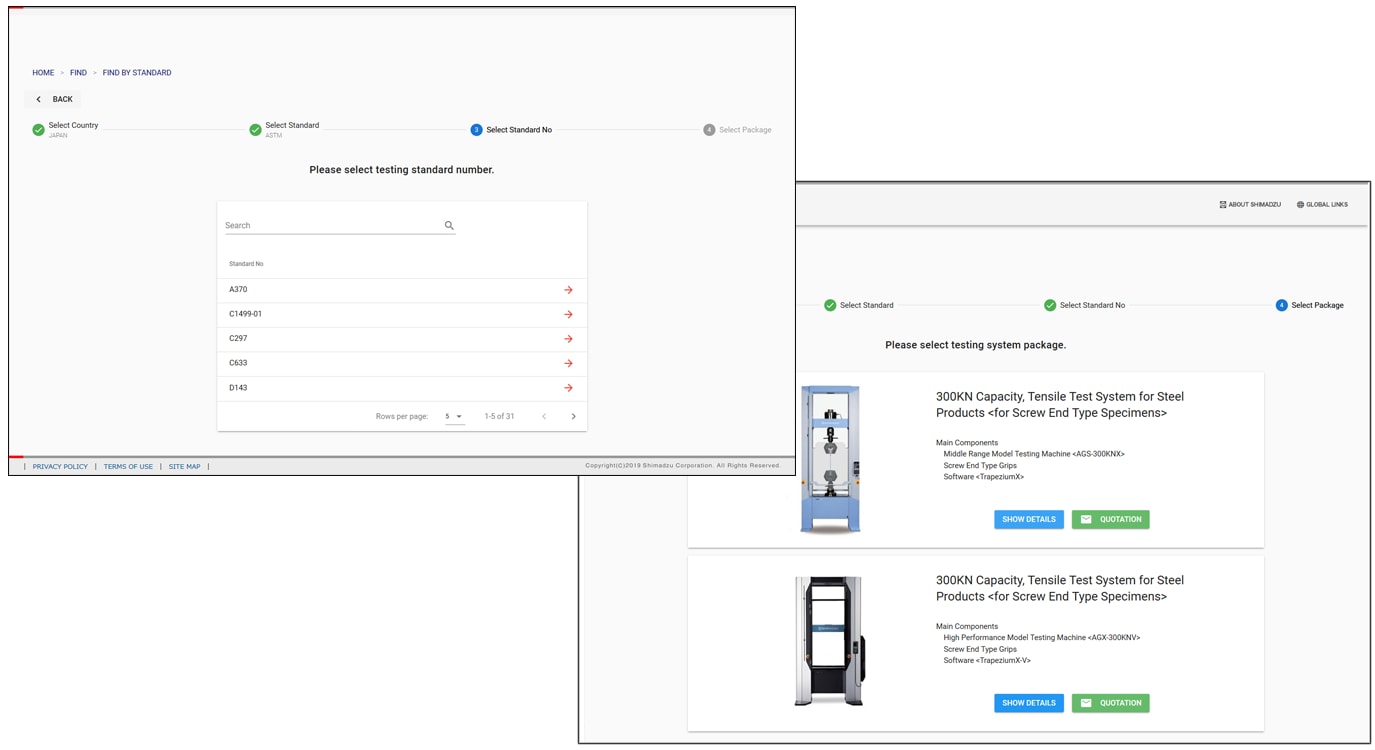Click the AGS-300KNX testing machine image
Viewport: 1375px width, 750px height.
click(x=829, y=459)
